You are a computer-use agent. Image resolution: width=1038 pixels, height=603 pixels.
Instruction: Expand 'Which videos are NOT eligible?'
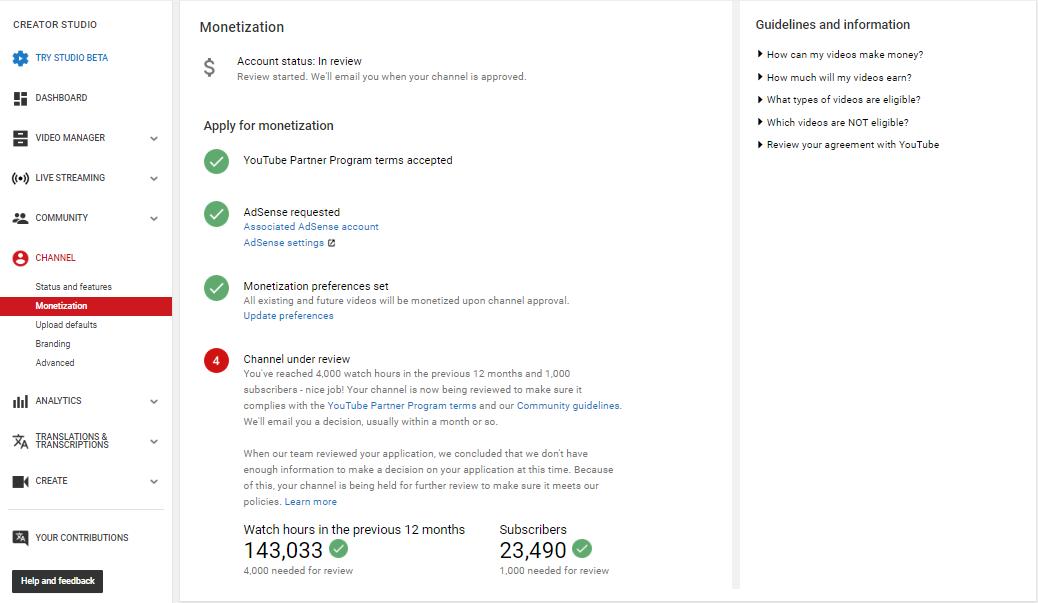click(x=833, y=122)
